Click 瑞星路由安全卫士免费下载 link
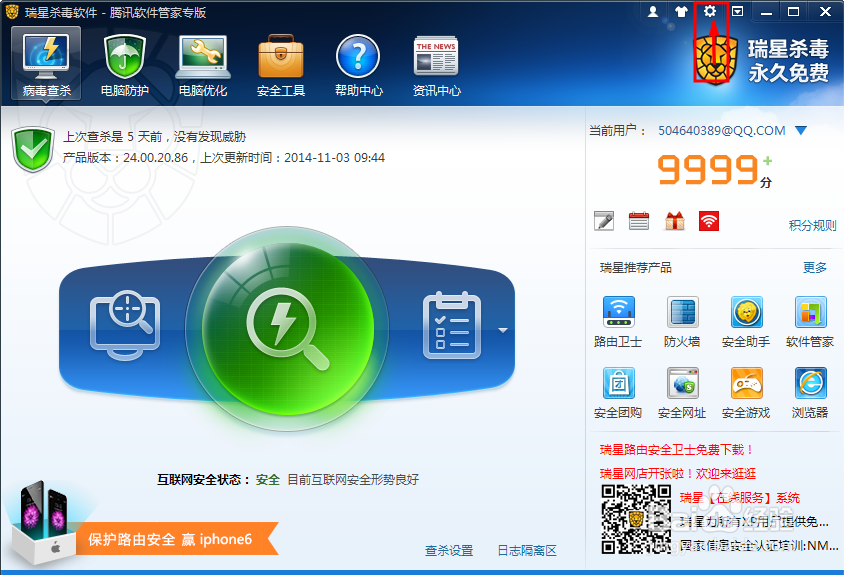Image resolution: width=844 pixels, height=575 pixels. [677, 450]
